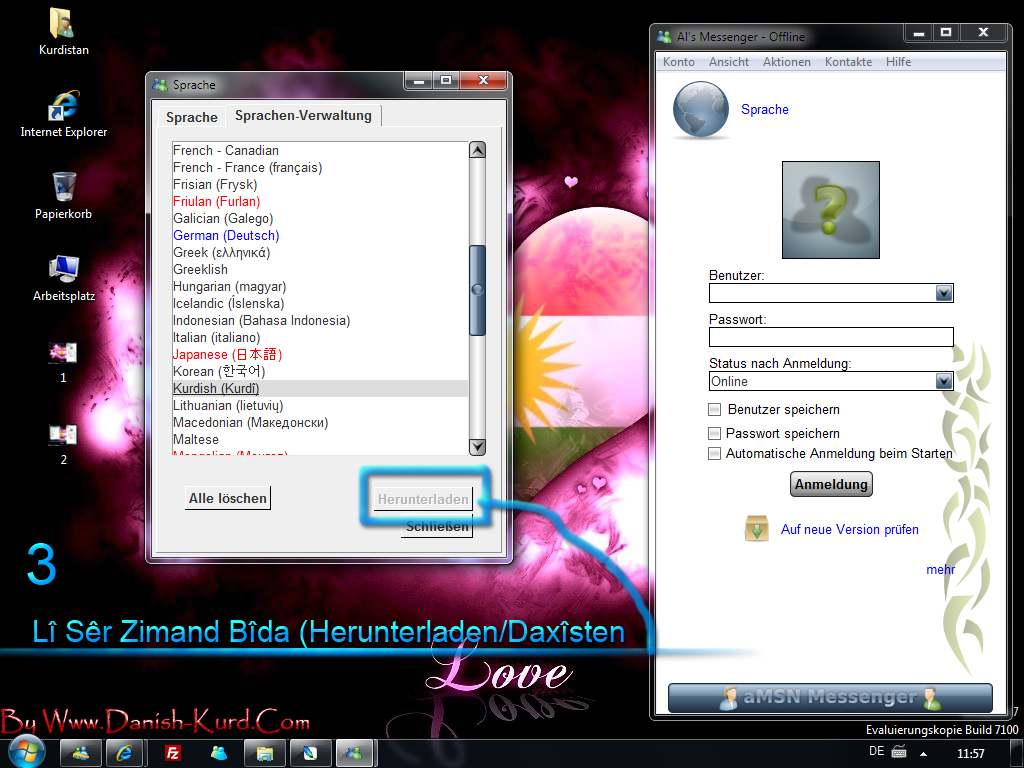Click the language list scroll-down arrow
The image size is (1024, 768).
(477, 447)
